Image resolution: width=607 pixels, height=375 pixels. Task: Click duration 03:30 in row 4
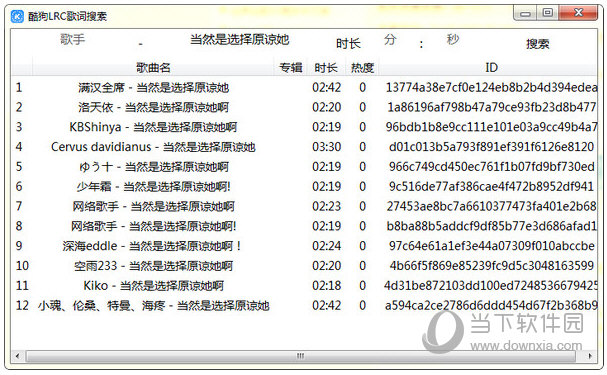click(326, 147)
